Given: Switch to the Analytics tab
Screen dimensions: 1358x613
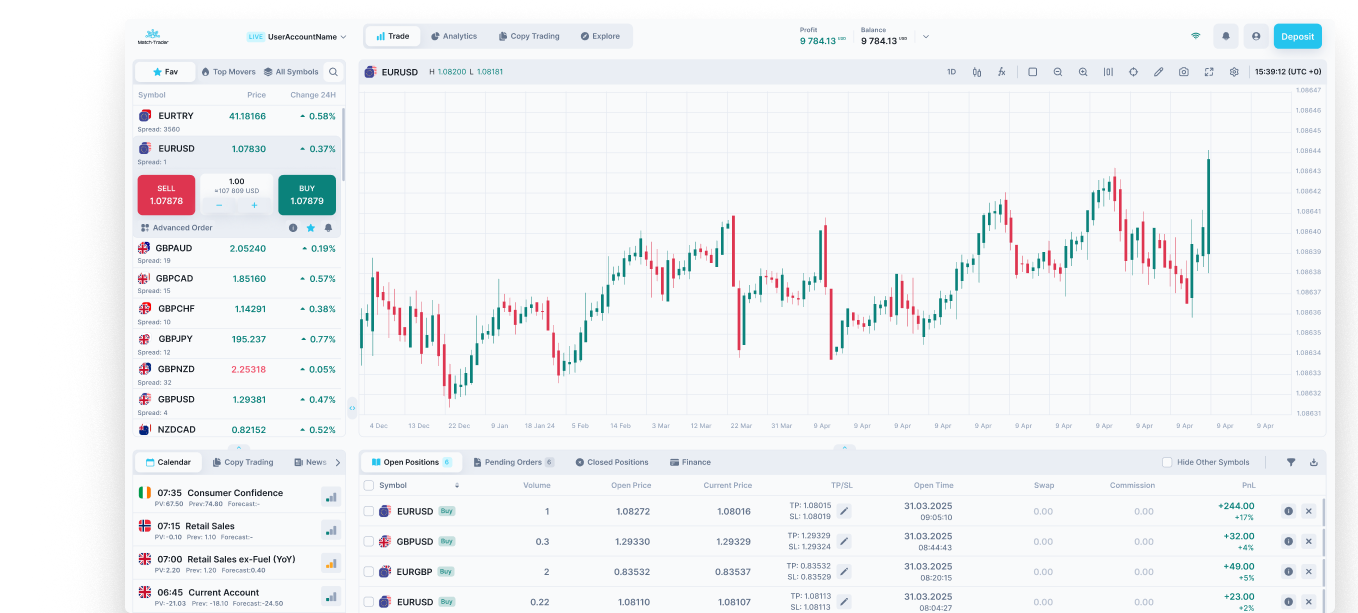Looking at the screenshot, I should click(x=454, y=36).
